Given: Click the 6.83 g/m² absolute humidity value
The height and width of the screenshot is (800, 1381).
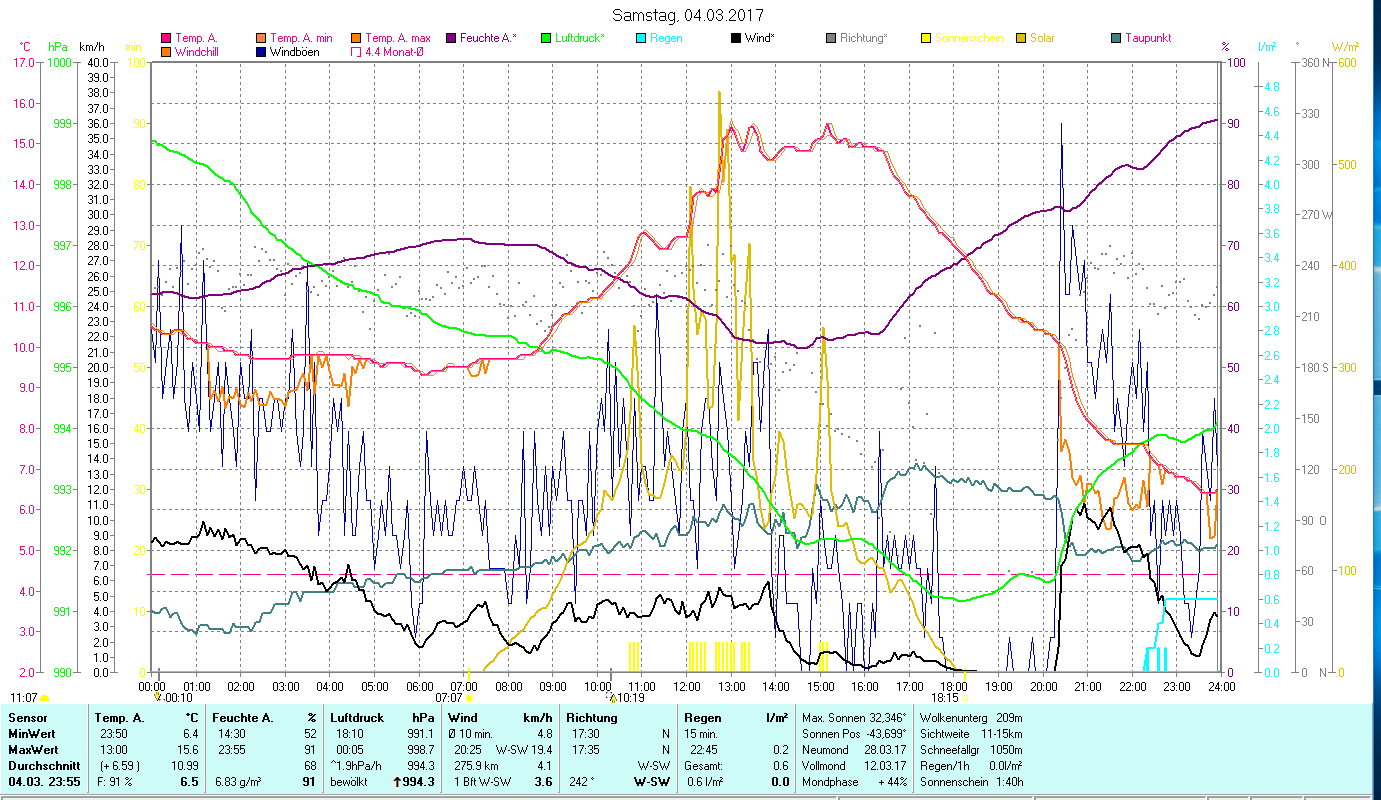Looking at the screenshot, I should pos(236,782).
